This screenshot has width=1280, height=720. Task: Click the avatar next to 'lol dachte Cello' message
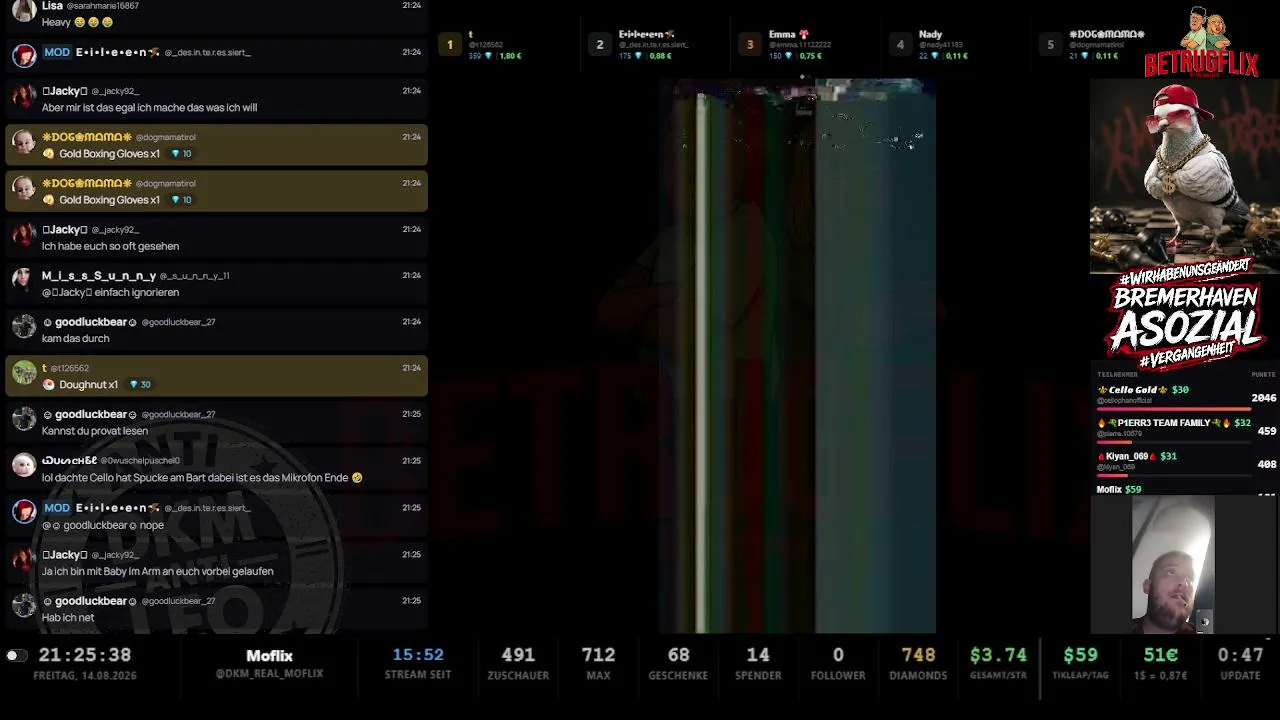[x=24, y=467]
